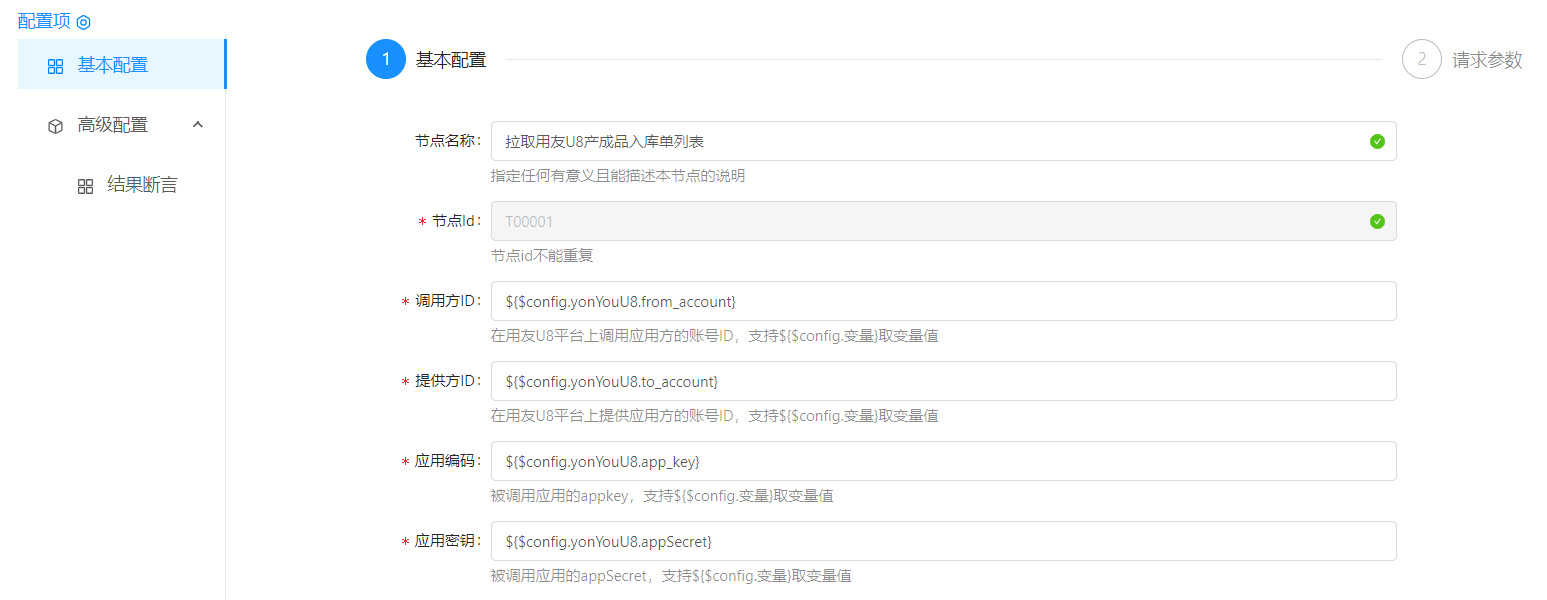Click the cube icon beside 高级配置
The width and height of the screenshot is (1547, 600).
56,126
